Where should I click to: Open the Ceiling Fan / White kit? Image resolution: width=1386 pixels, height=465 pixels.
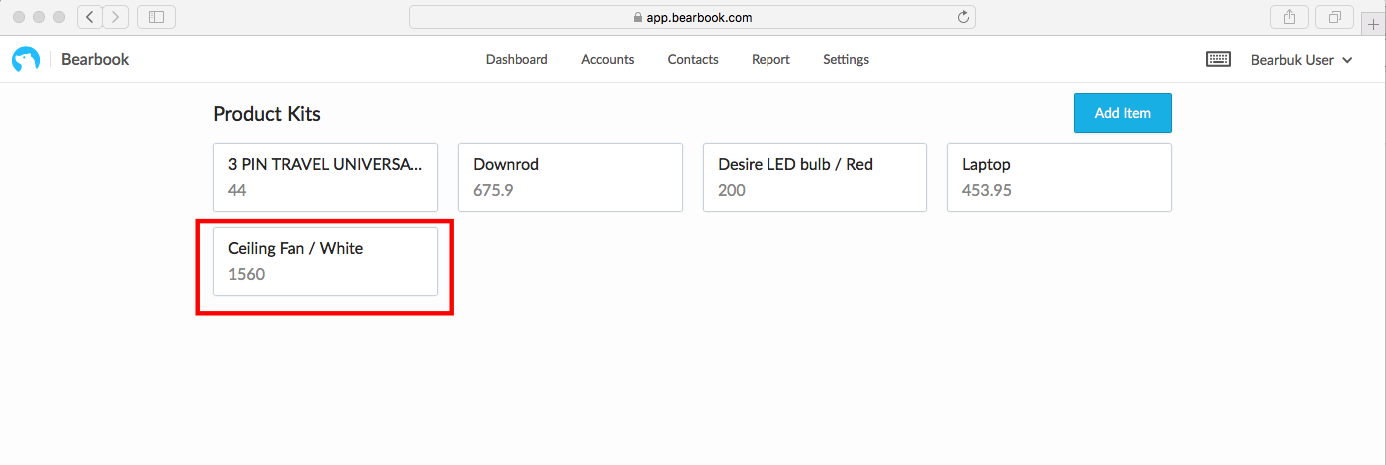click(x=326, y=261)
